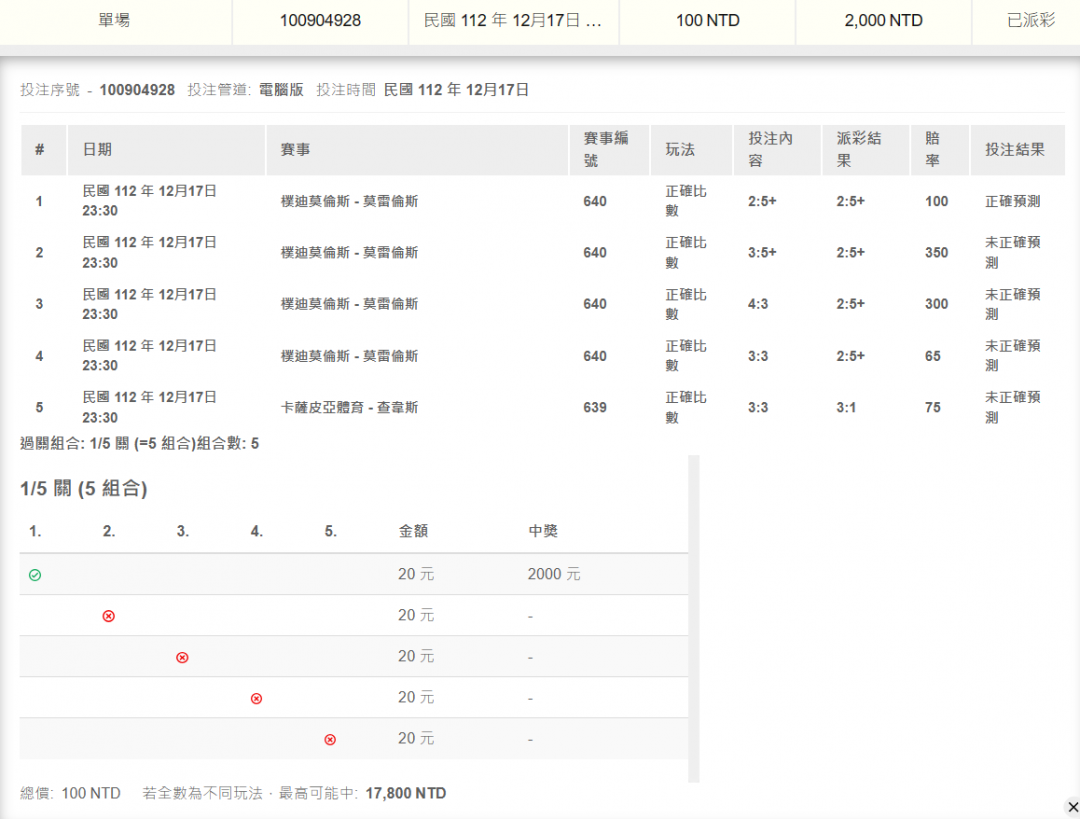Image resolution: width=1080 pixels, height=819 pixels.
Task: Select the 單場 cell in the top summary row
Action: tap(114, 21)
